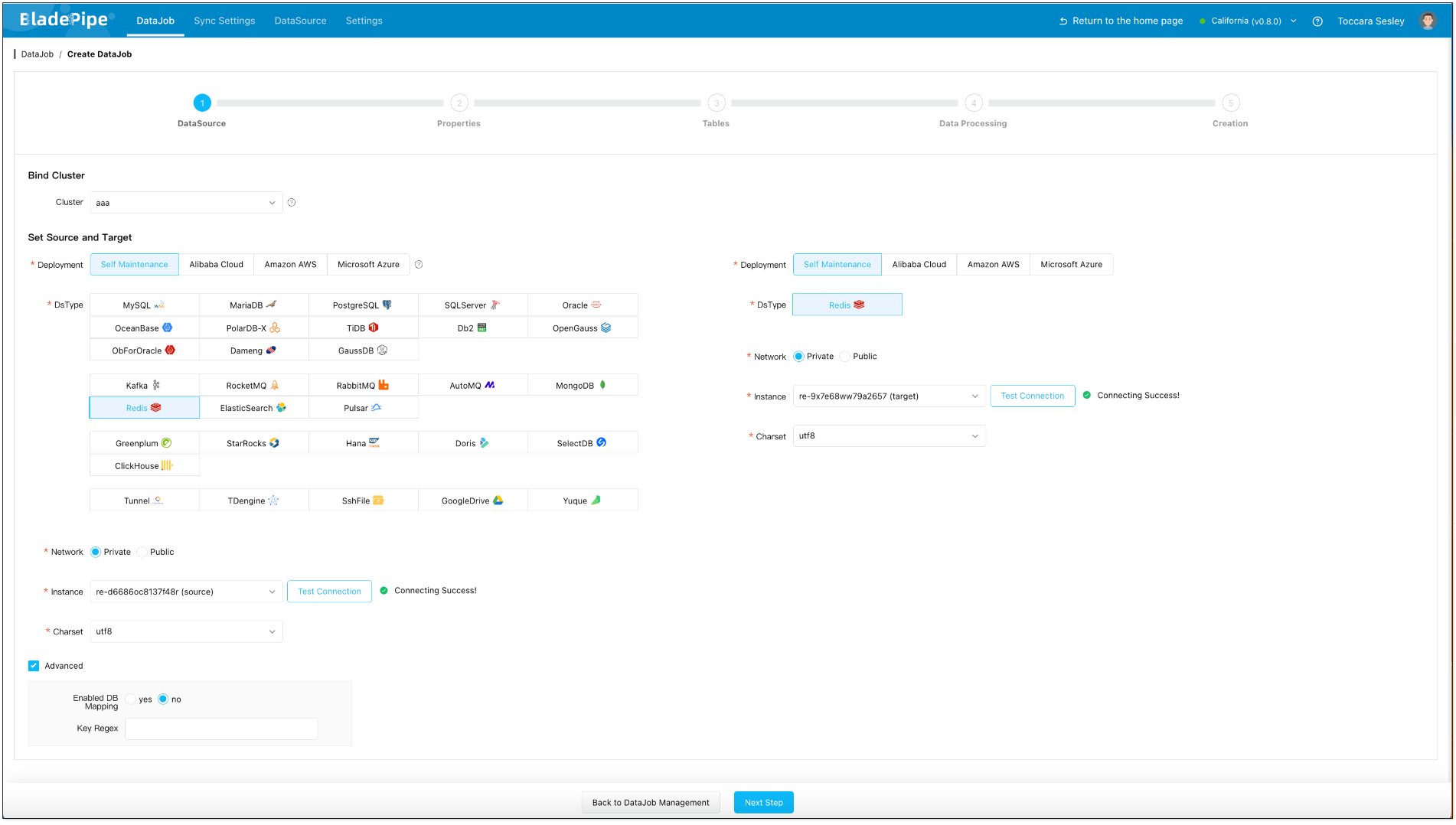1456x825 pixels.
Task: Switch to the Sync Settings tab
Action: coord(224,21)
